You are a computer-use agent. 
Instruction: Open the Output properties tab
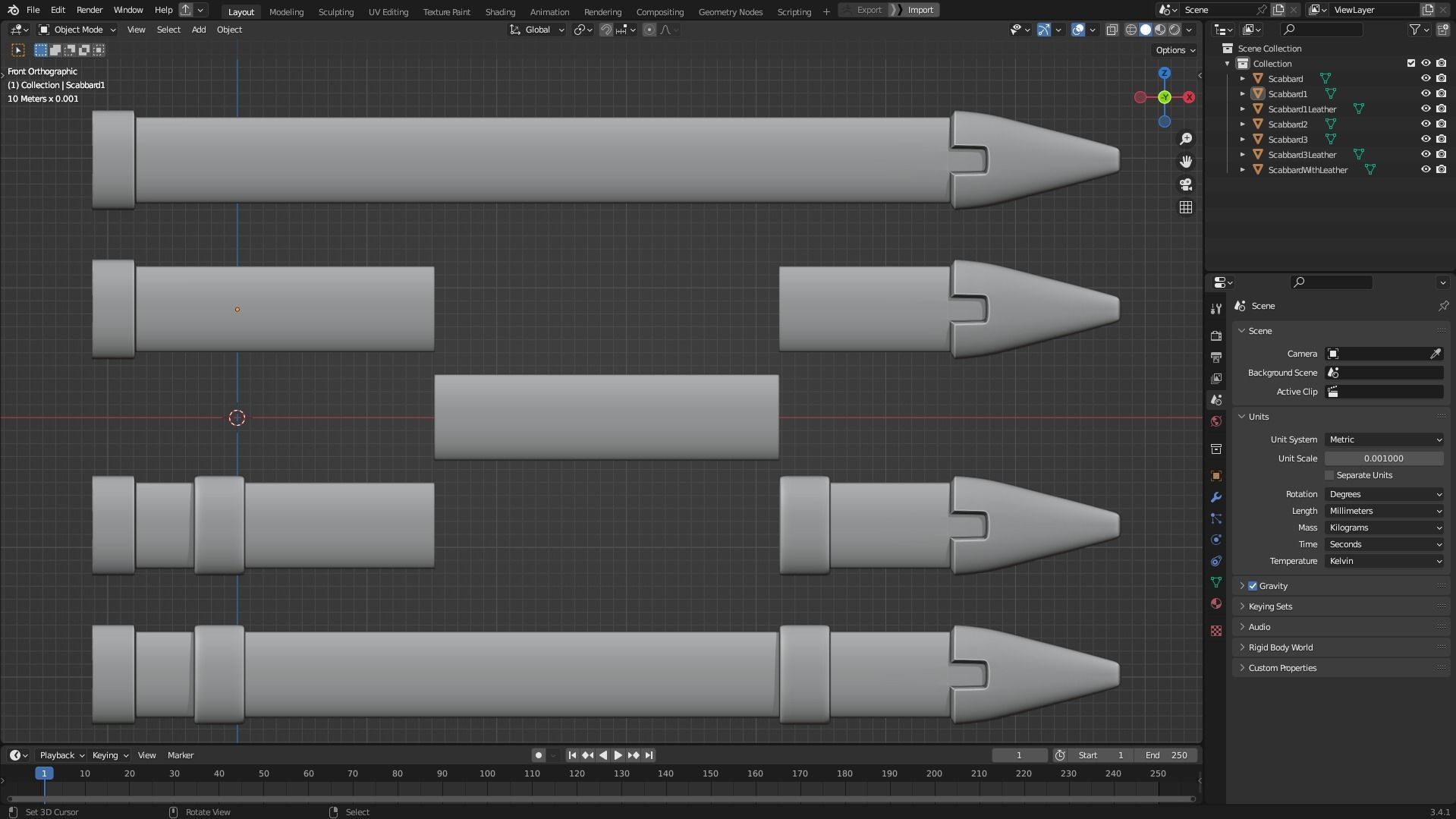(1216, 357)
